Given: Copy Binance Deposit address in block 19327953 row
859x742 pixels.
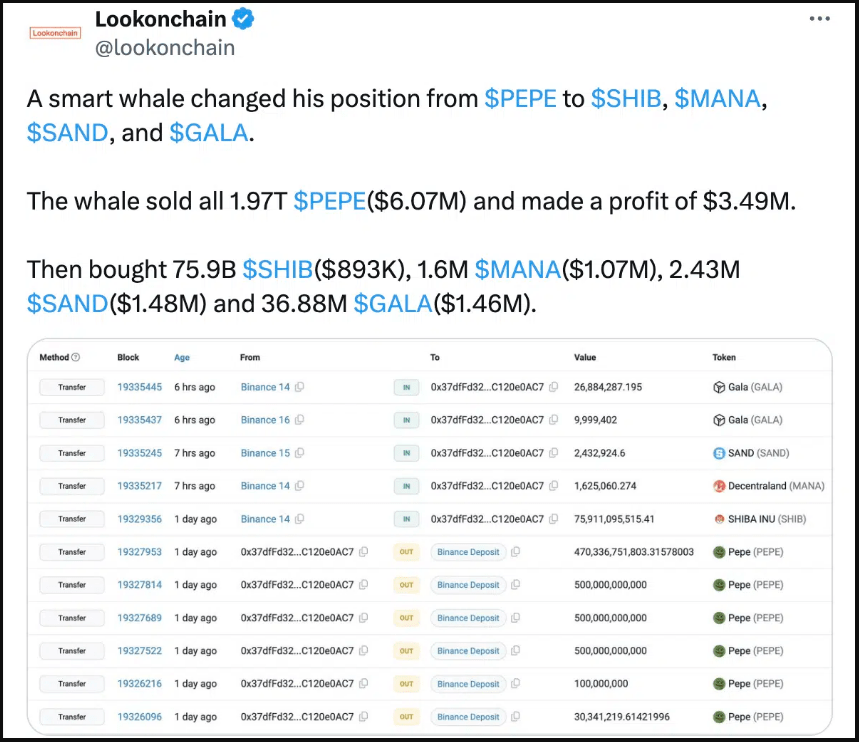Looking at the screenshot, I should pyautogui.click(x=515, y=552).
